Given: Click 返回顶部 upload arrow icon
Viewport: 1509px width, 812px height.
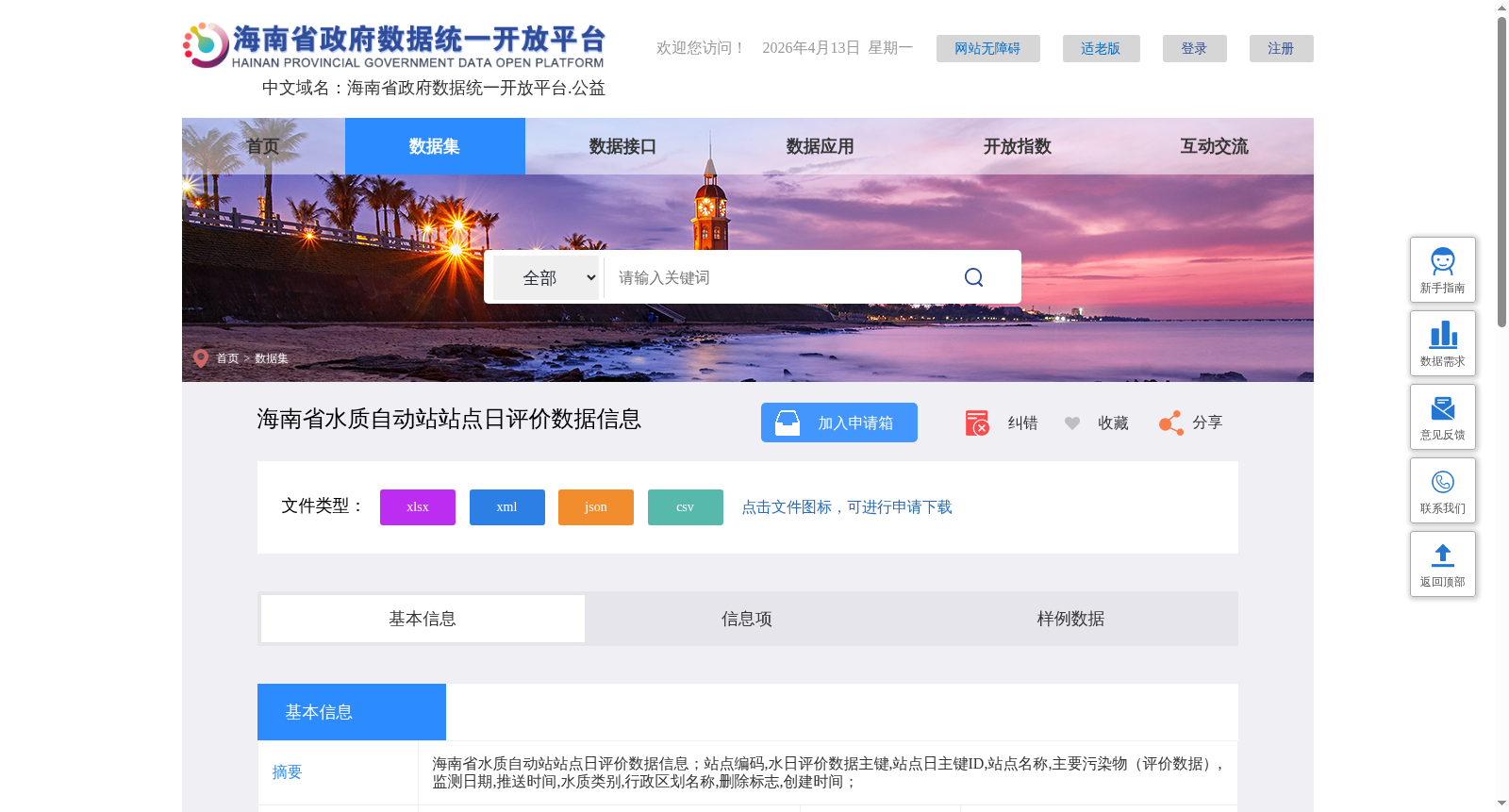Looking at the screenshot, I should (1443, 555).
